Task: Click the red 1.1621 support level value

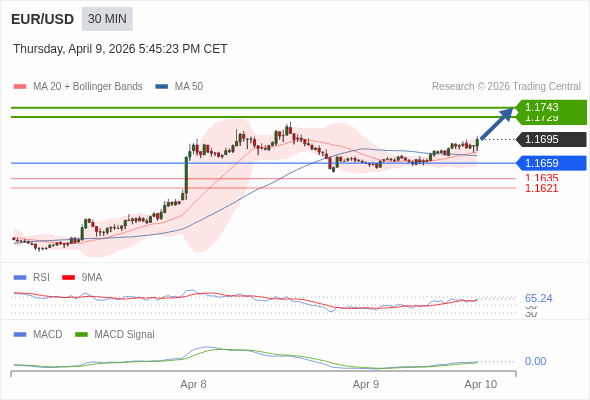Action: [x=541, y=188]
